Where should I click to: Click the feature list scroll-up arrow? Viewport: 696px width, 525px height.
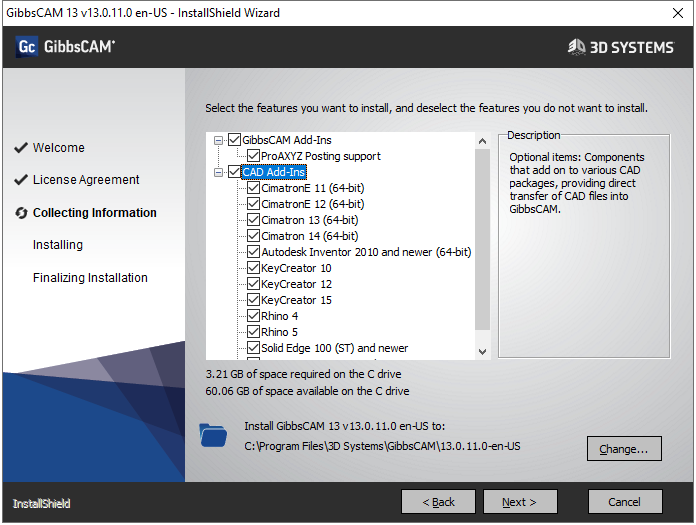[482, 141]
